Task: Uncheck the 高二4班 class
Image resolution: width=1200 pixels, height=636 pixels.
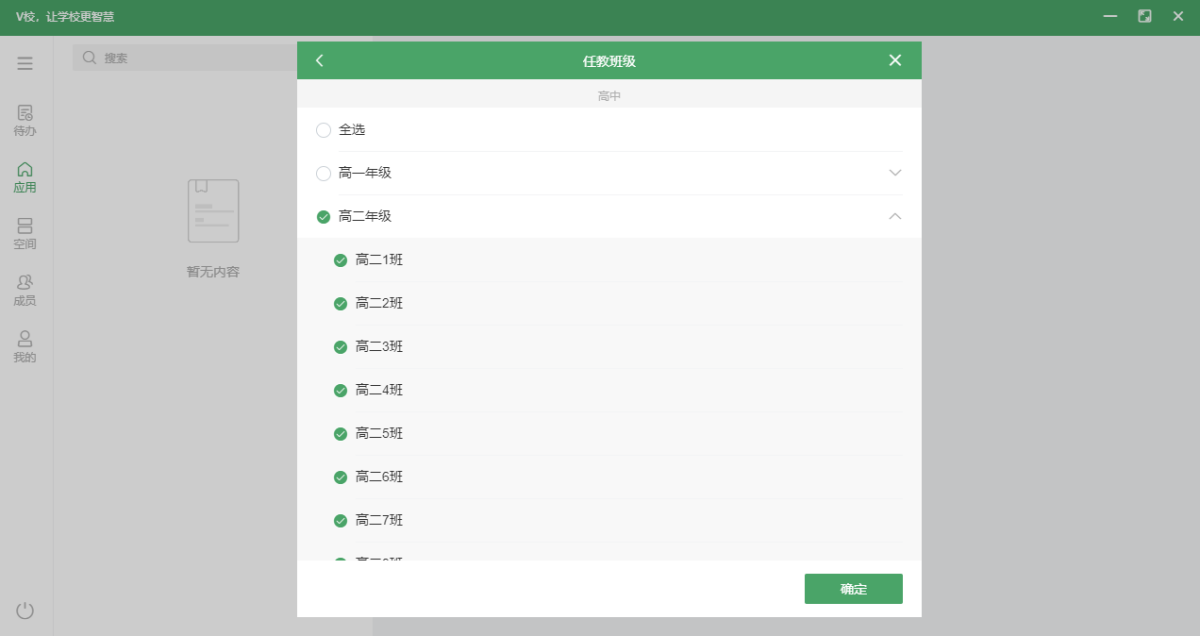Action: click(340, 390)
